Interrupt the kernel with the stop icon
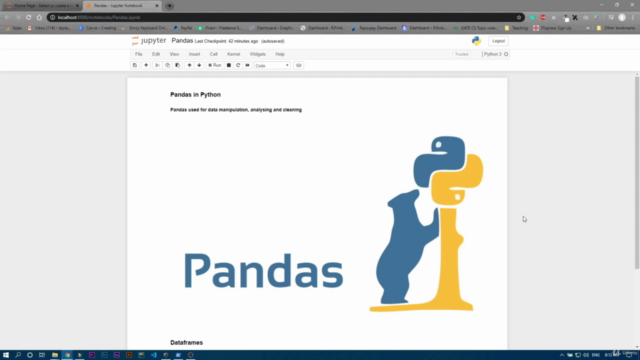 (x=229, y=65)
